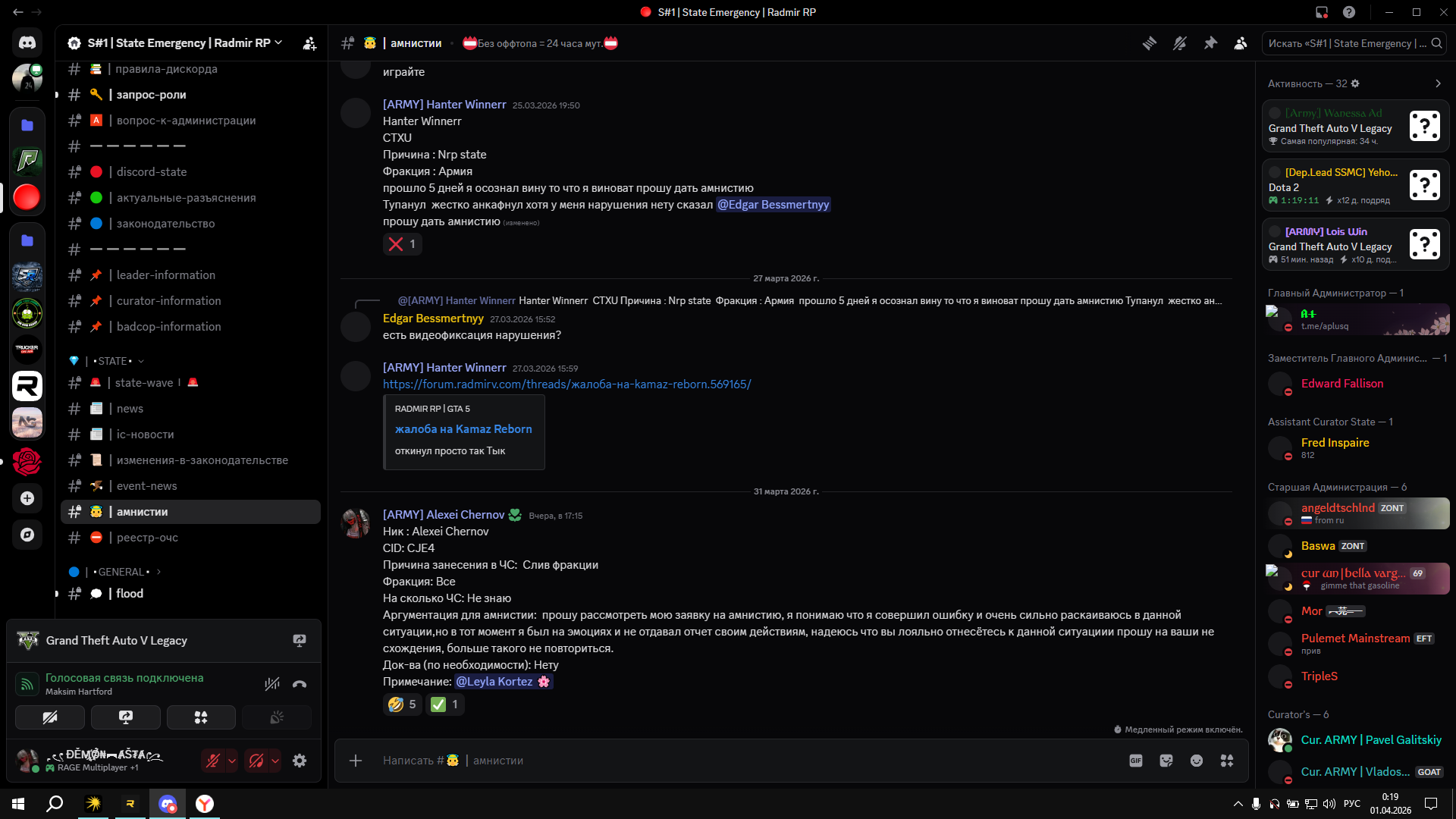Open the emoji picker in message box
Viewport: 1456px width, 819px height.
[x=1197, y=761]
